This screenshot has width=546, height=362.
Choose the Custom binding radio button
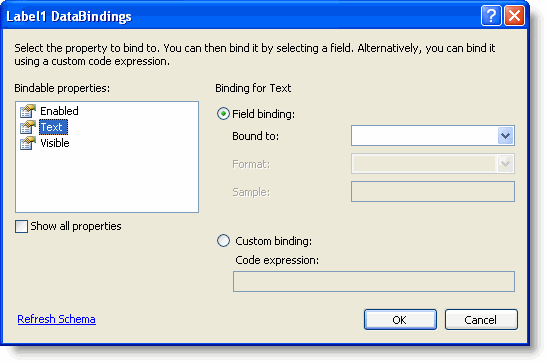[x=223, y=241]
